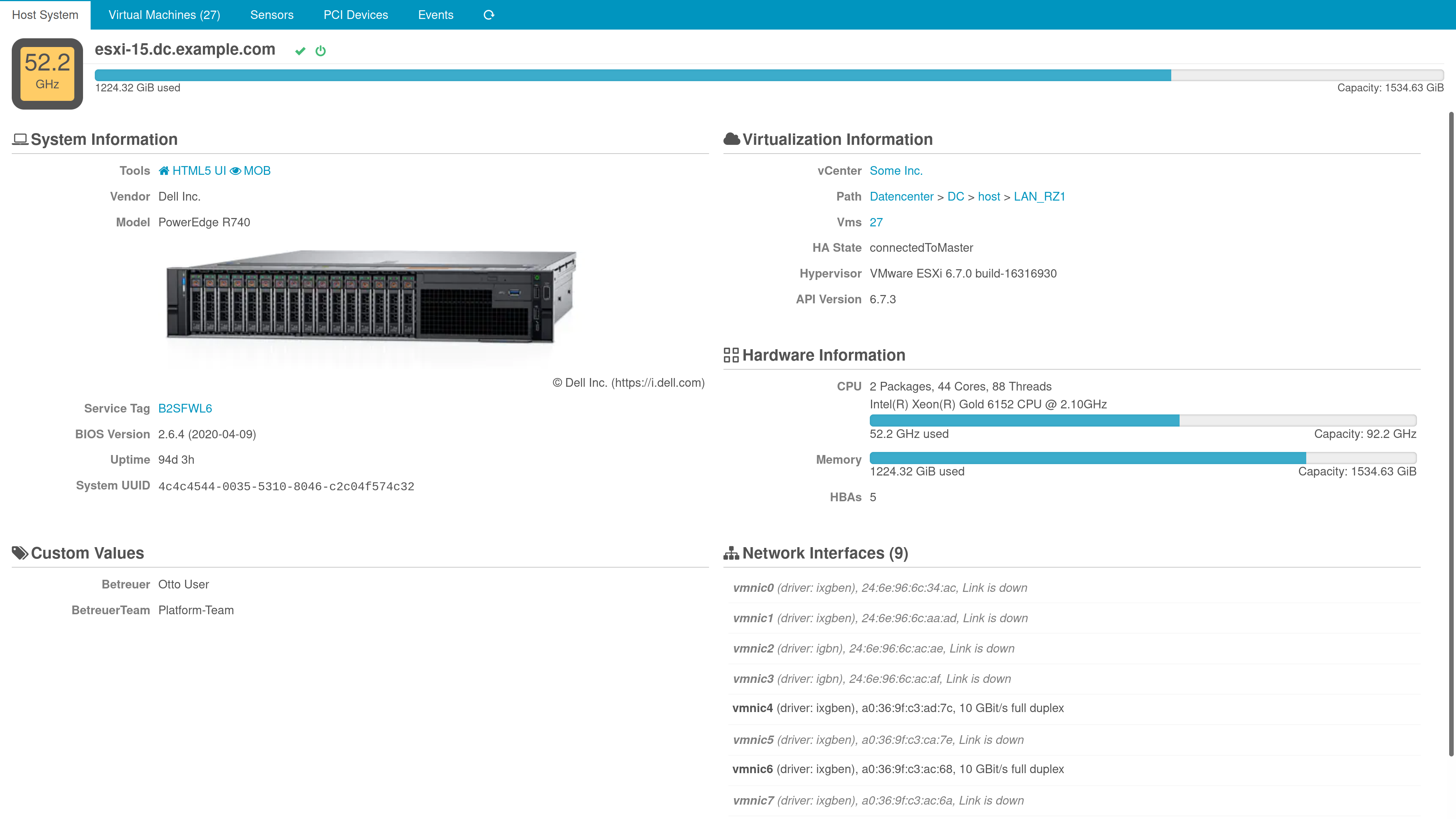
Task: Navigate to LAN_RZ1 in the path
Action: [1039, 196]
